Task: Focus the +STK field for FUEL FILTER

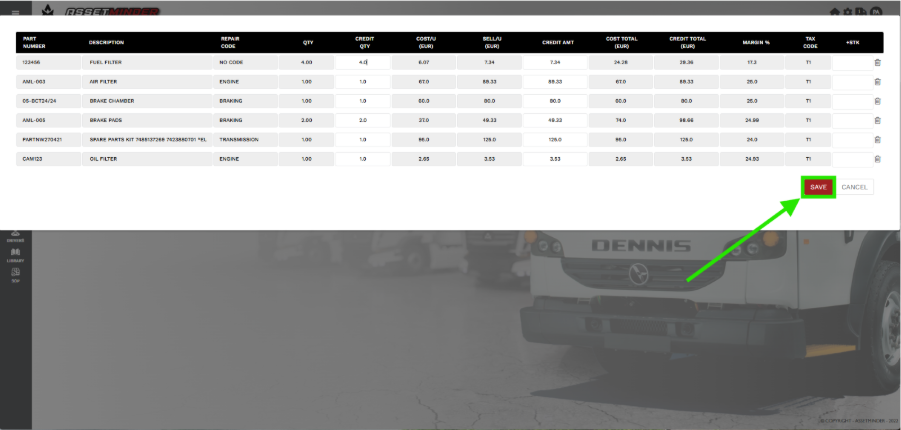Action: (853, 62)
